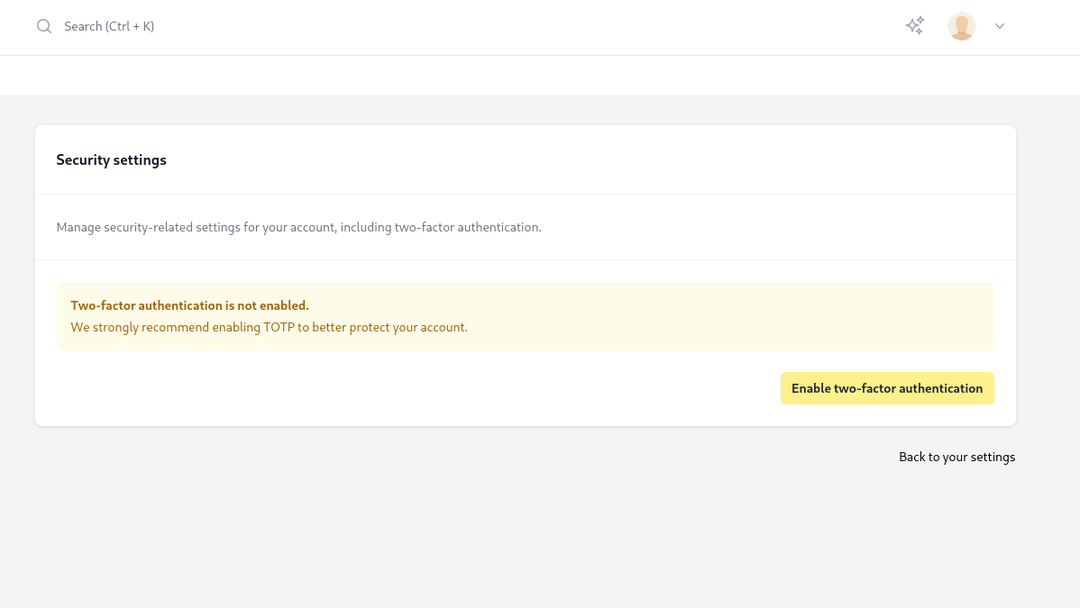
Task: Follow the Back to your settings link
Action: 956,456
